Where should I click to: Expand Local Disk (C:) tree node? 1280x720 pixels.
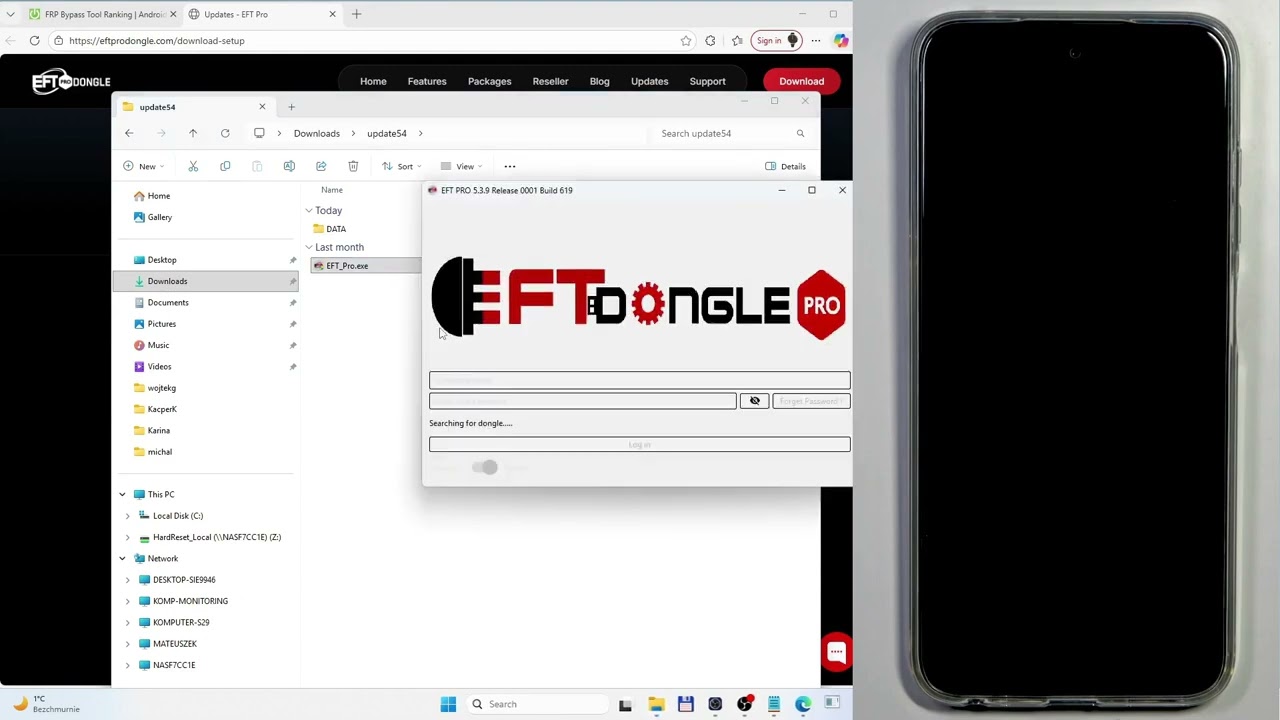[x=127, y=516]
